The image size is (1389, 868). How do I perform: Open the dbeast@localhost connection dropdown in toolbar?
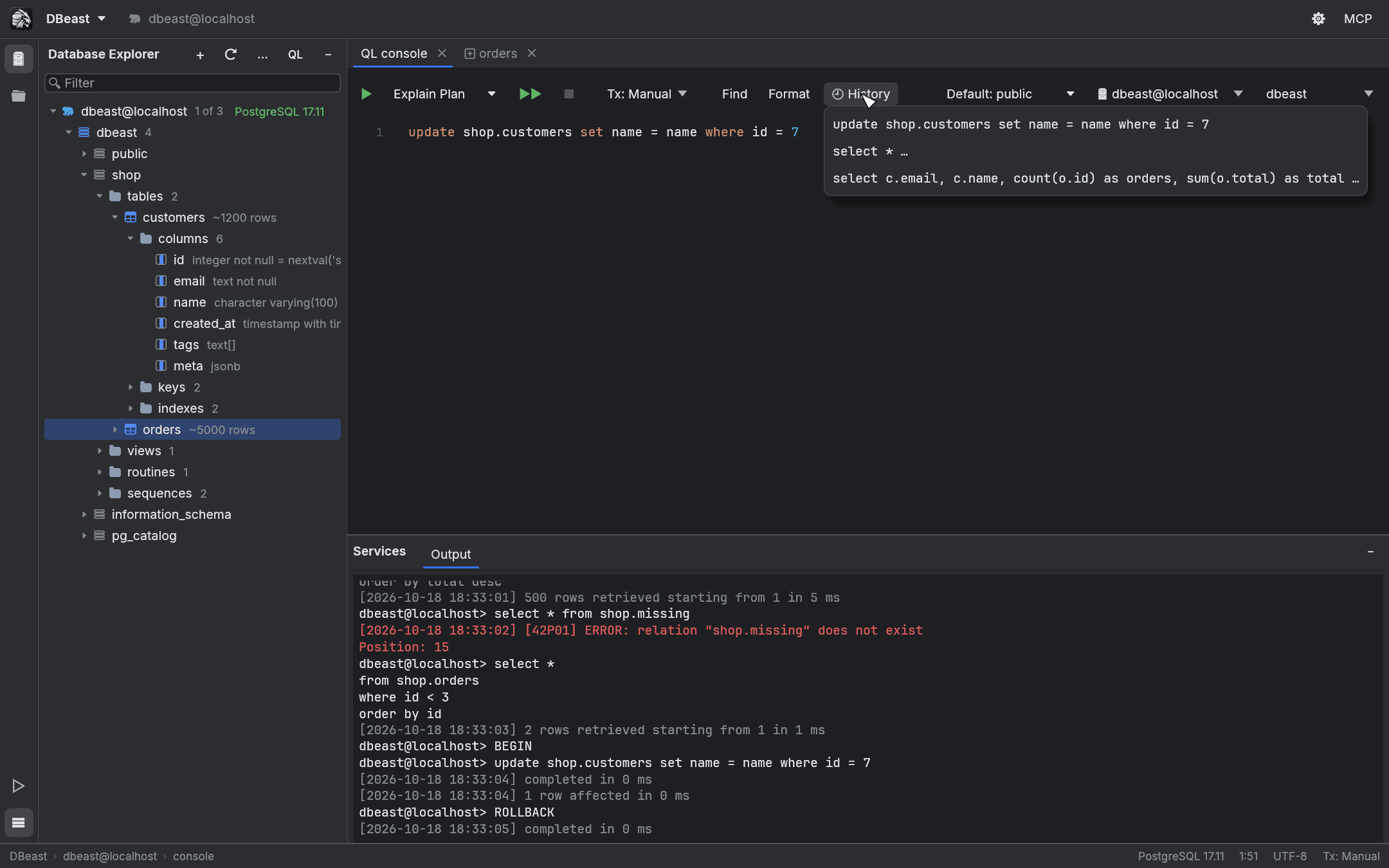[x=1170, y=94]
